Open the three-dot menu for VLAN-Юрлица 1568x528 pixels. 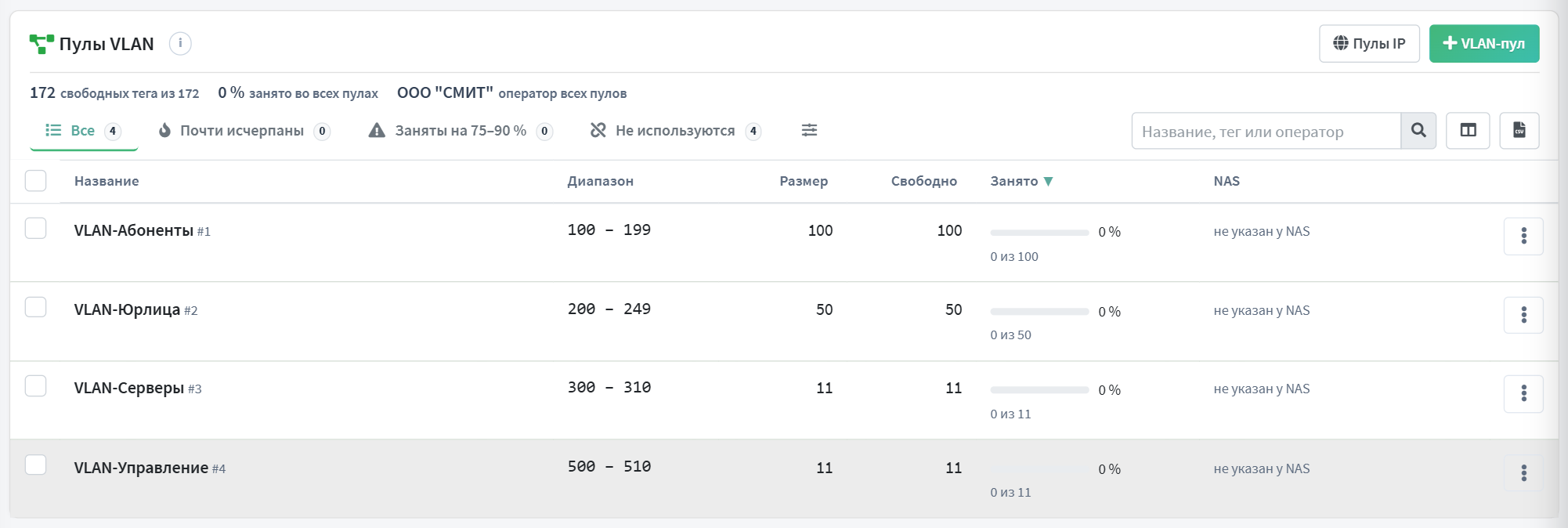click(1523, 315)
